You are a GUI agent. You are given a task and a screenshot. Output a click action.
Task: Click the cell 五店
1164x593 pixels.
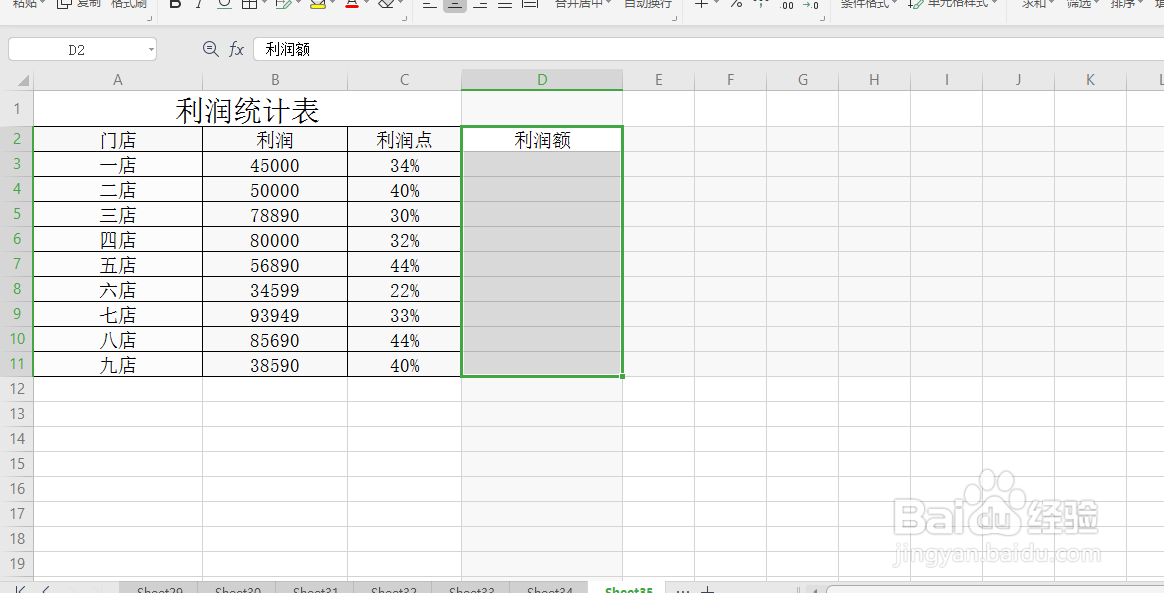point(117,265)
